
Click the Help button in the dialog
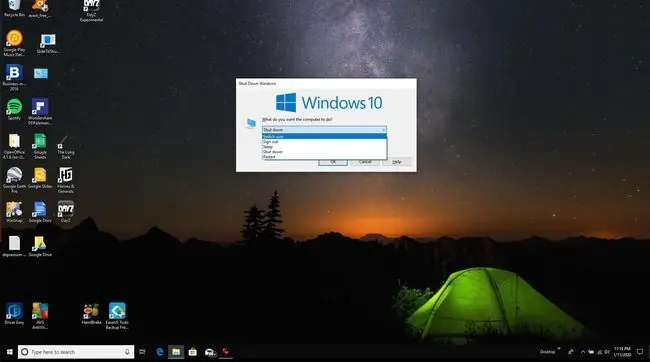tap(397, 162)
